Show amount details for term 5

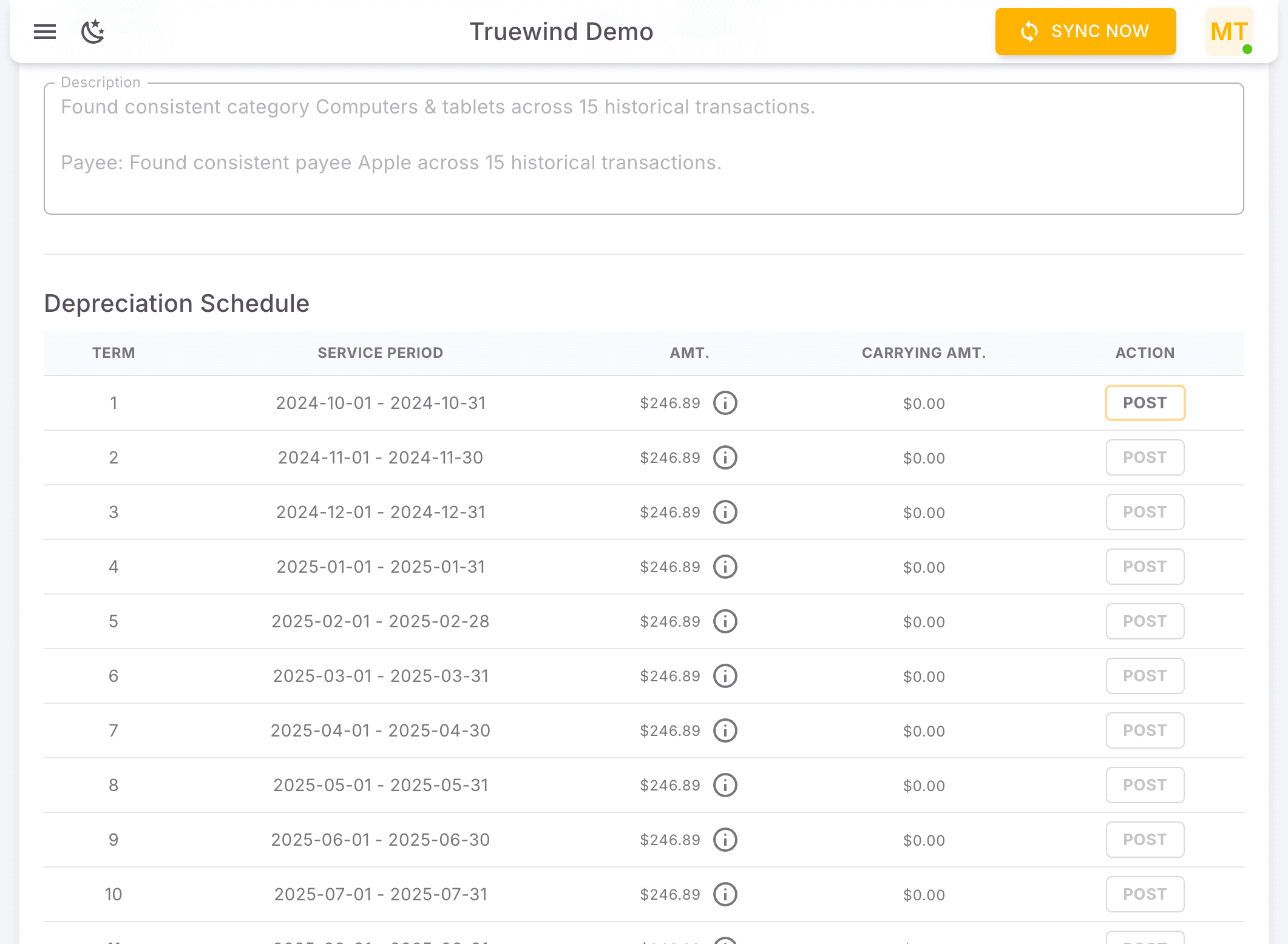(x=725, y=621)
